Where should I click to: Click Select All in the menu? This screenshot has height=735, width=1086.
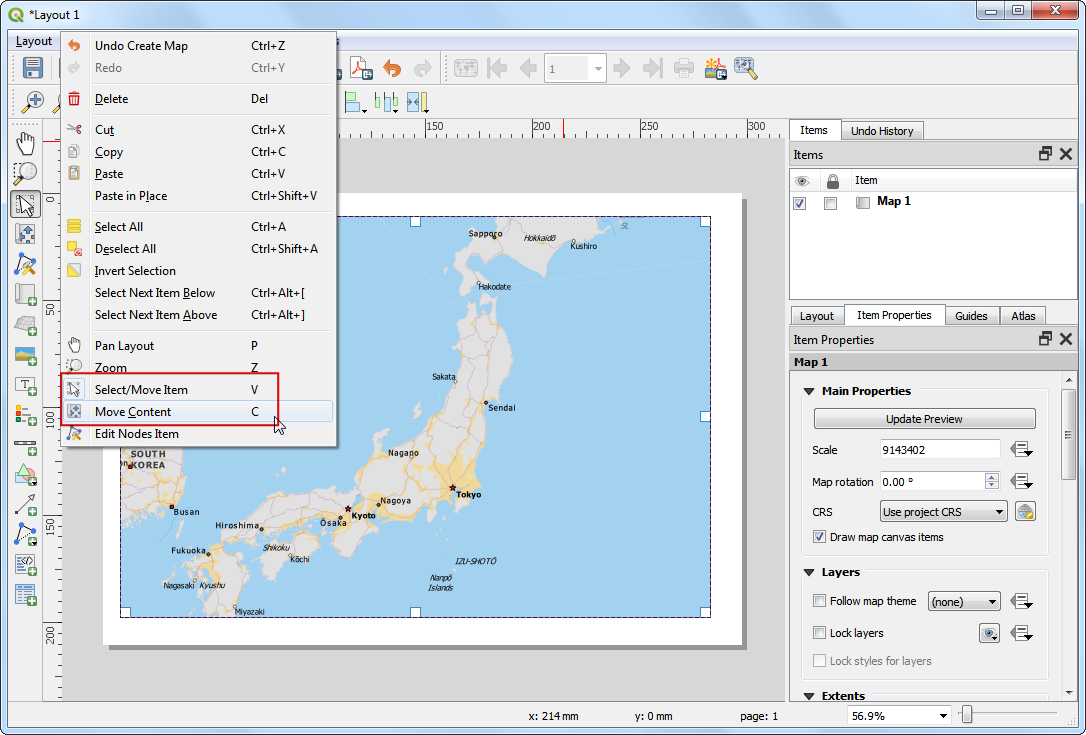[119, 227]
